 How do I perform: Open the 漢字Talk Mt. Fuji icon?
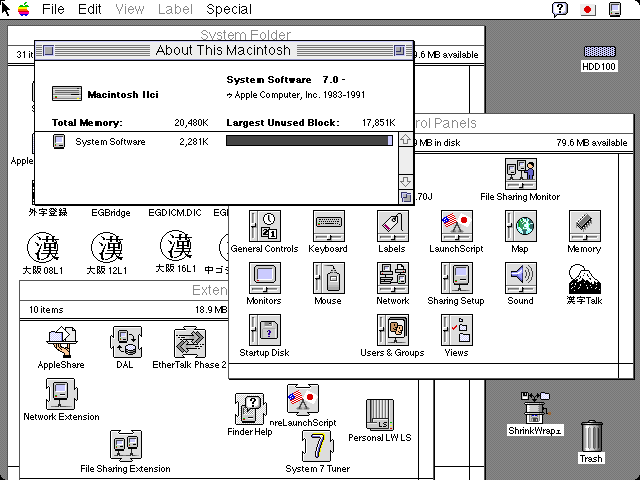click(x=584, y=278)
